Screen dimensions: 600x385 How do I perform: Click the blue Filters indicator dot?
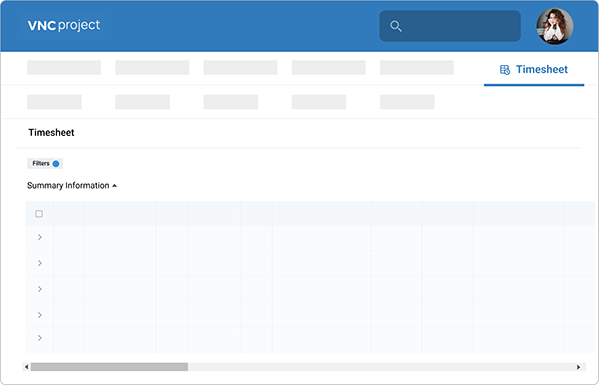(56, 164)
